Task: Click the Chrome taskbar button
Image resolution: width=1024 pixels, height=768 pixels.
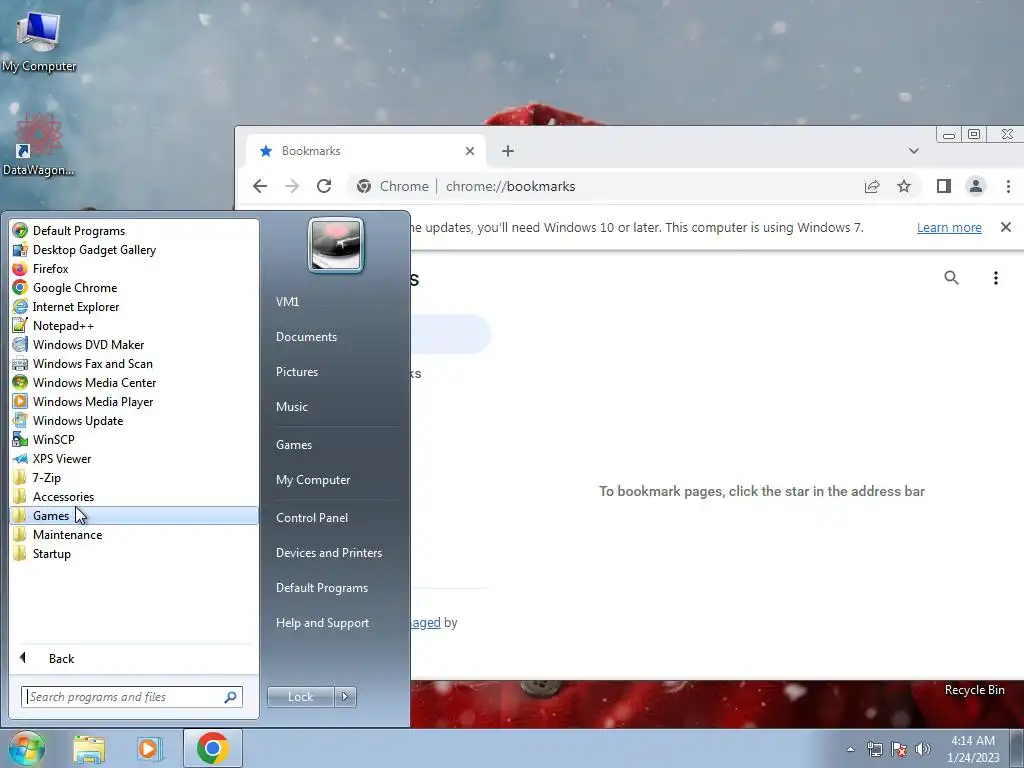Action: pos(212,748)
